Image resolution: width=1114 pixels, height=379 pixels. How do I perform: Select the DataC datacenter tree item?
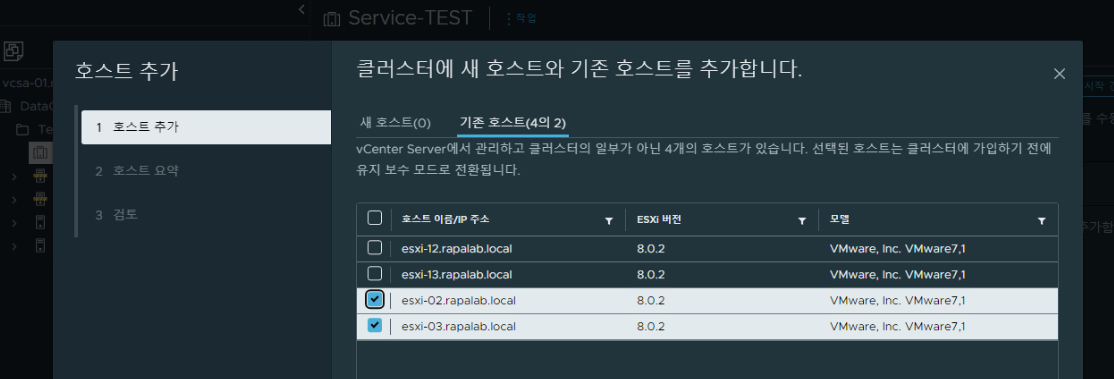[x=36, y=106]
